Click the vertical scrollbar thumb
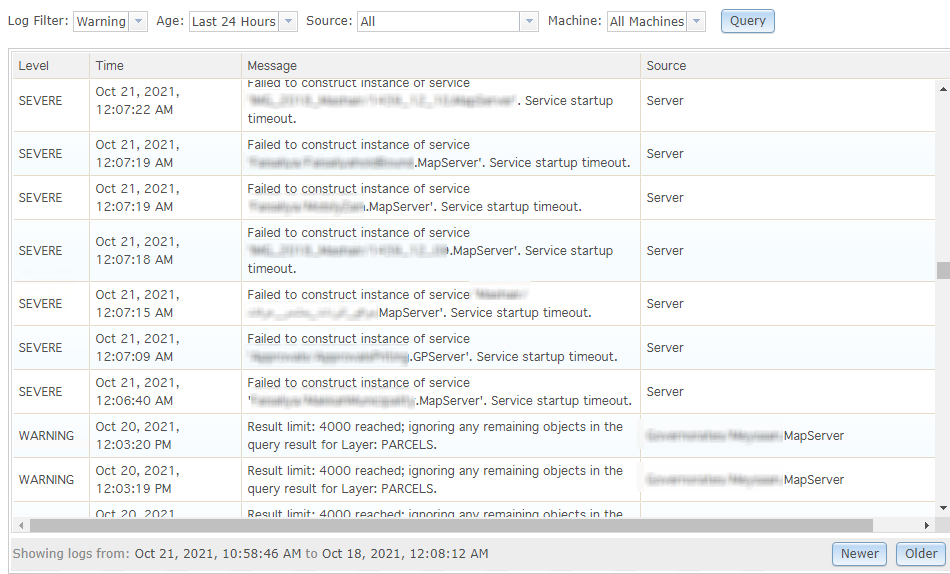The width and height of the screenshot is (950, 574). point(942,270)
